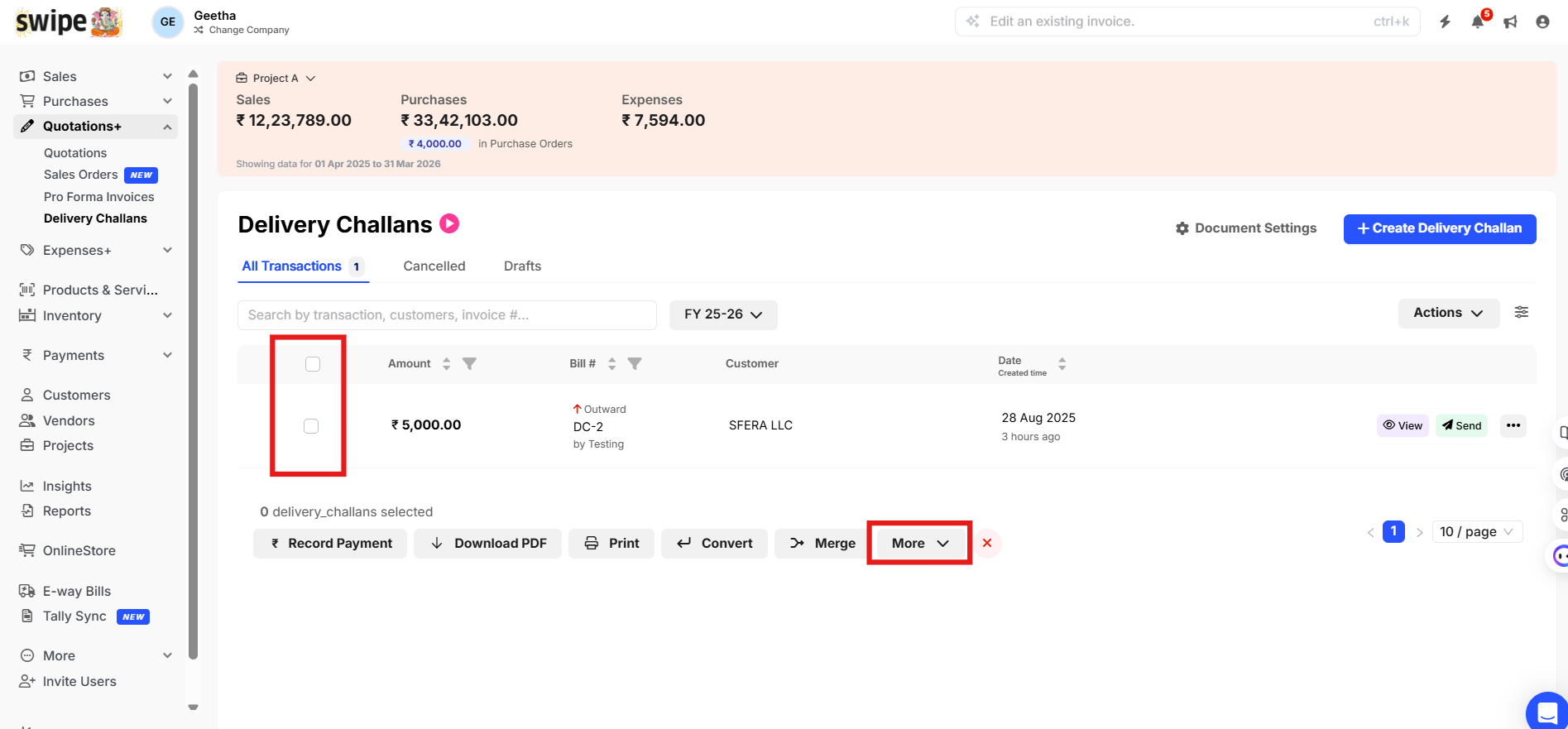1568x729 pixels.
Task: Click Create Delivery Challan button
Action: click(x=1439, y=228)
